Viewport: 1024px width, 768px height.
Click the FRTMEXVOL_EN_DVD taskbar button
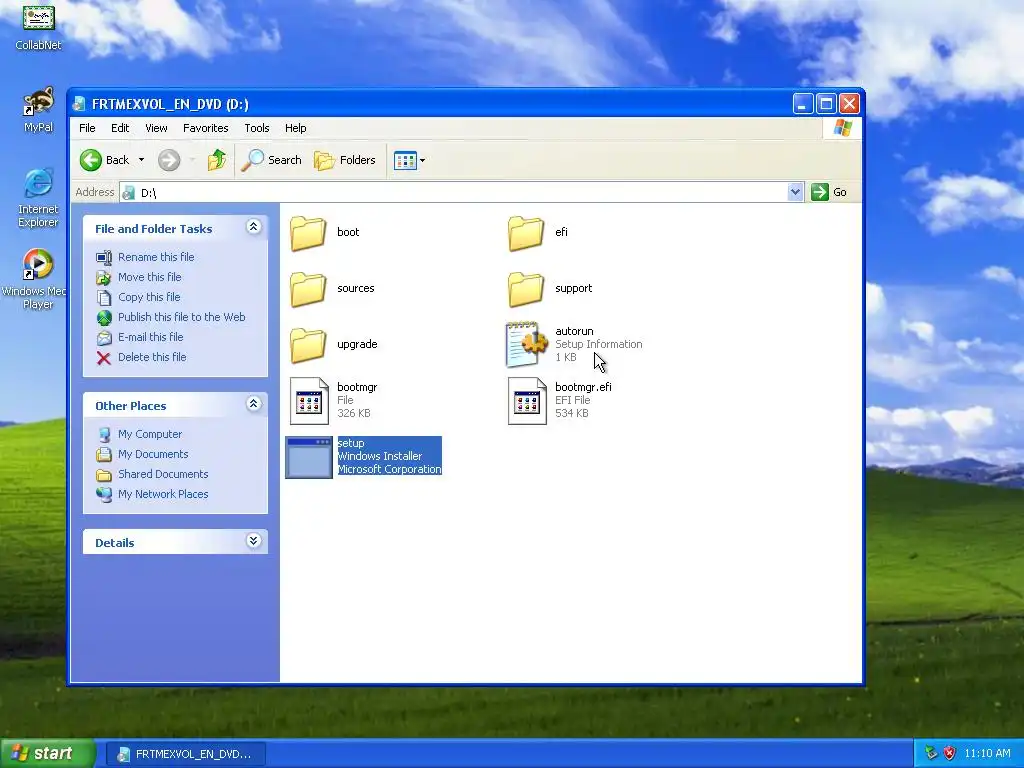[186, 754]
